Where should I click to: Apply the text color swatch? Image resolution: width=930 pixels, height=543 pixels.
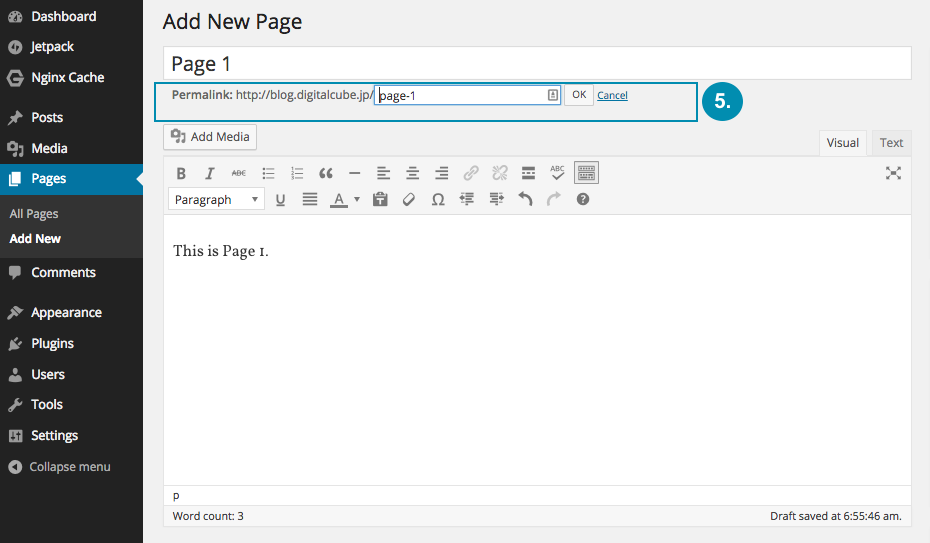coord(338,200)
